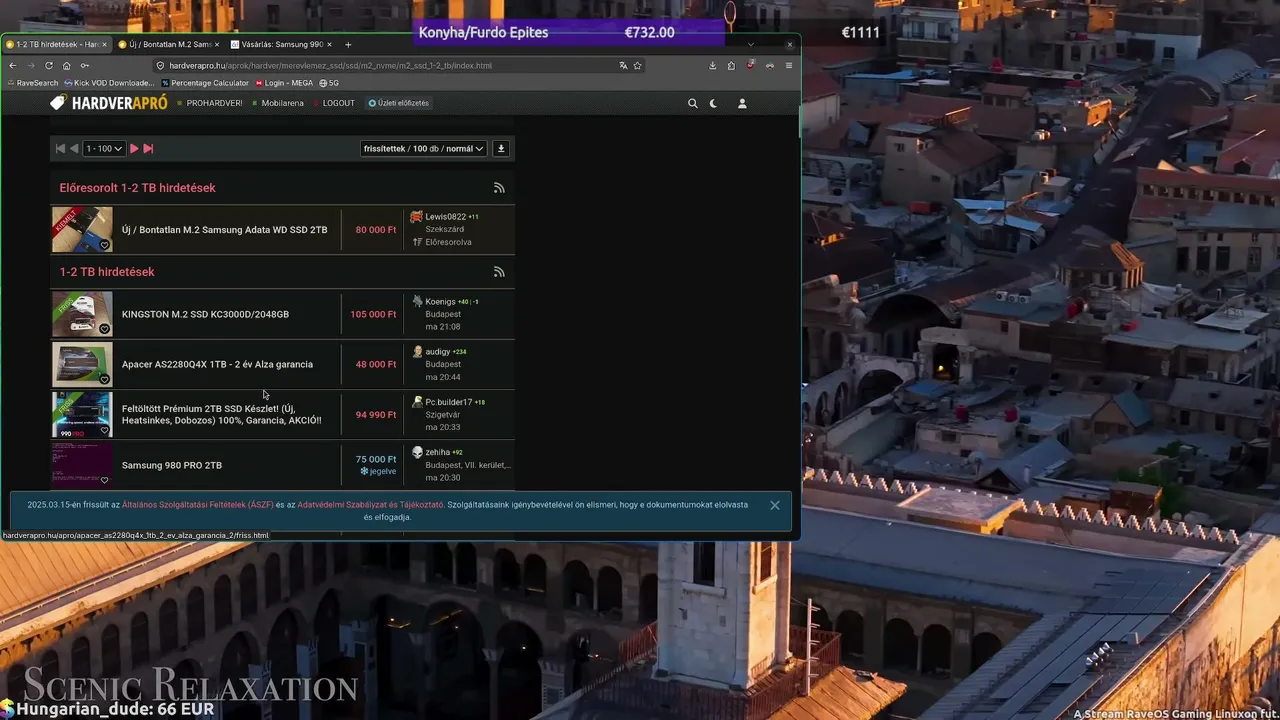Open the KINGSTON M.2 SSD KC3000D/2048GB listing
Screen dimensions: 1280x720
[205, 314]
